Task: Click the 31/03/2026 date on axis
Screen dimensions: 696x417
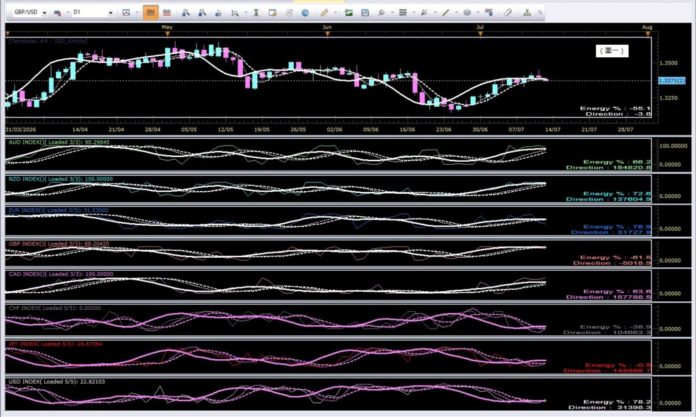Action: coord(20,130)
